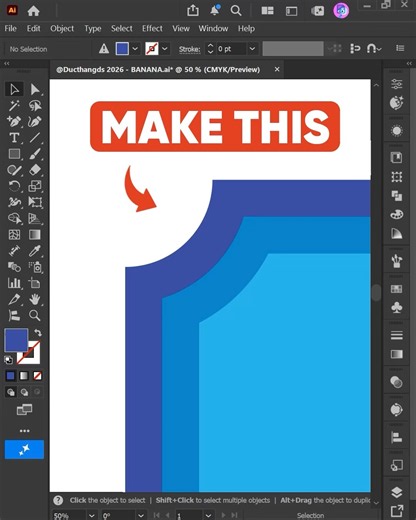Select the Scale tool

pyautogui.click(x=35, y=186)
